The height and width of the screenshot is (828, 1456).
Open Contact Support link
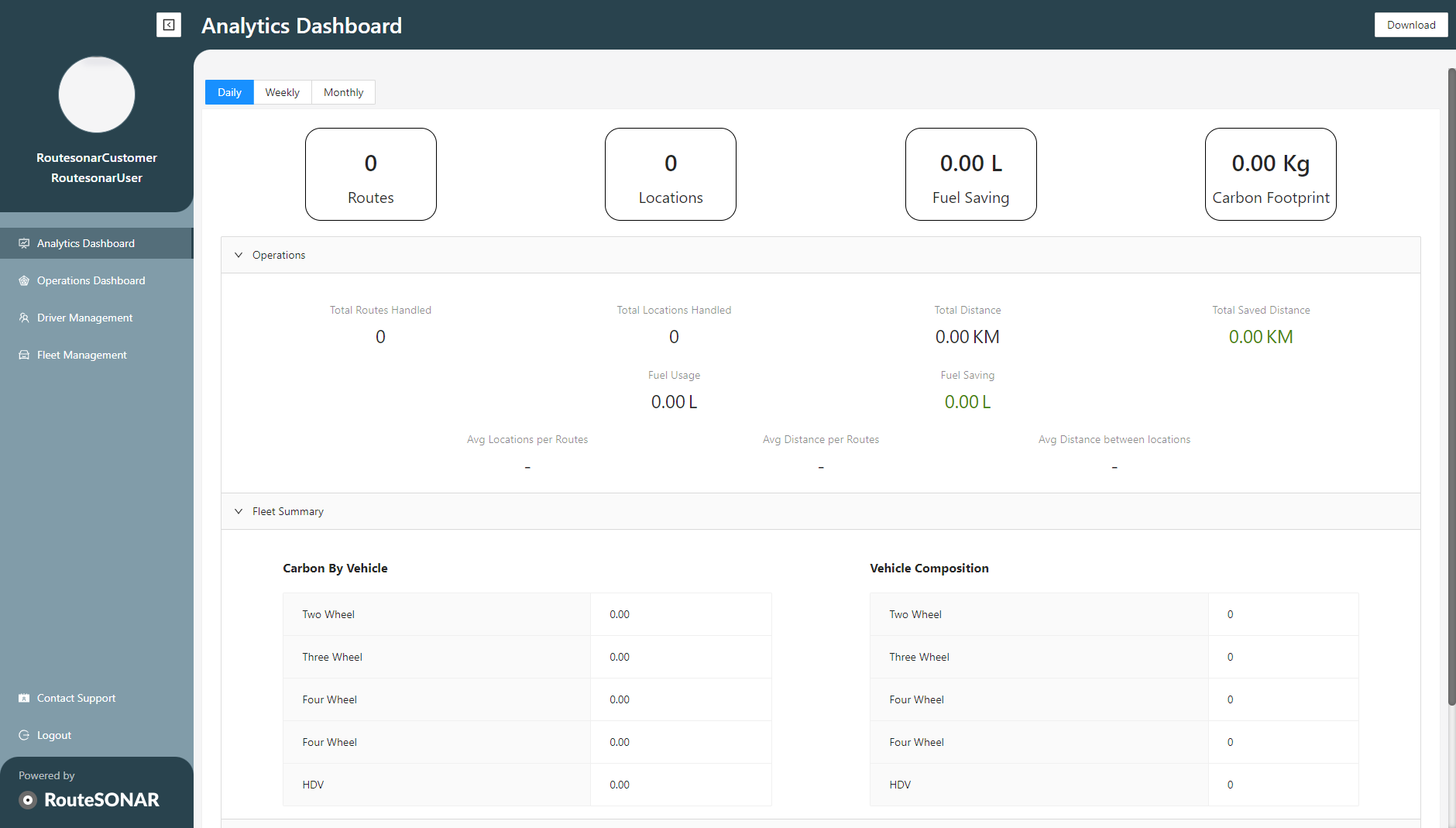[x=96, y=698]
